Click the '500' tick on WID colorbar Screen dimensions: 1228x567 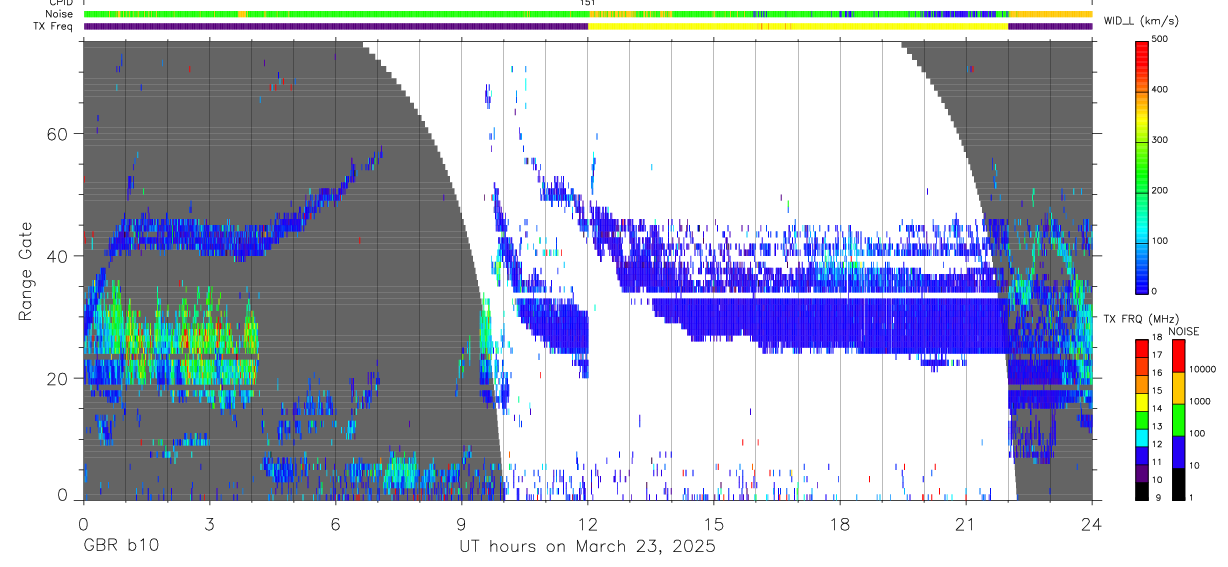1160,39
